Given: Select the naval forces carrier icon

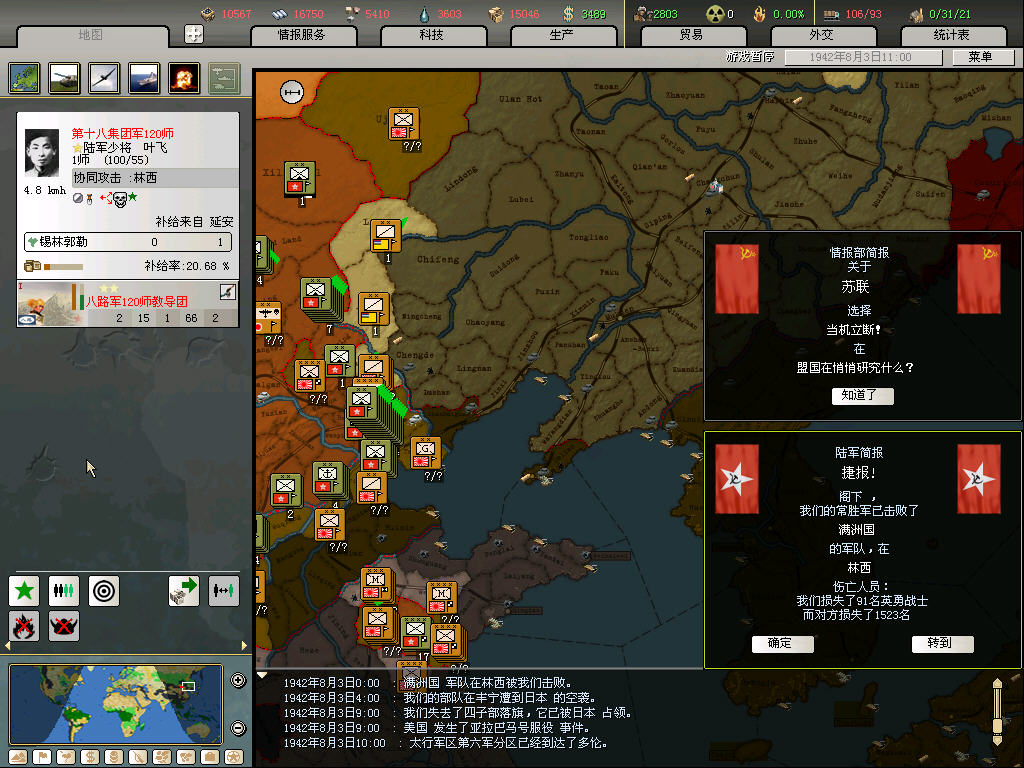Looking at the screenshot, I should (144, 78).
